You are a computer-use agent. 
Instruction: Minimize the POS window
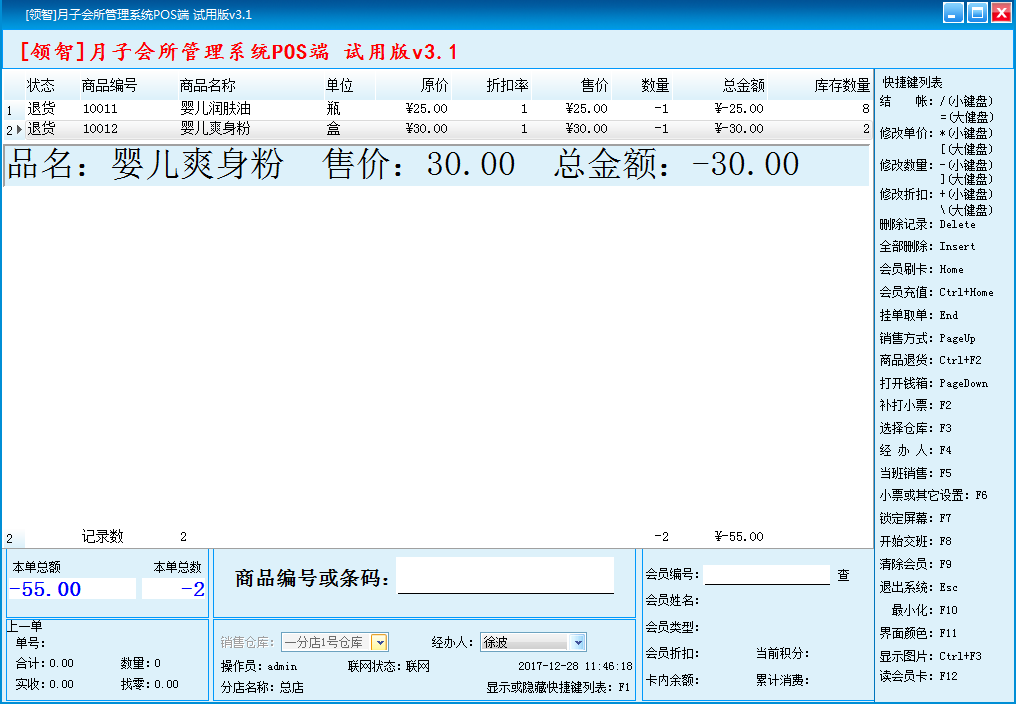pyautogui.click(x=953, y=13)
